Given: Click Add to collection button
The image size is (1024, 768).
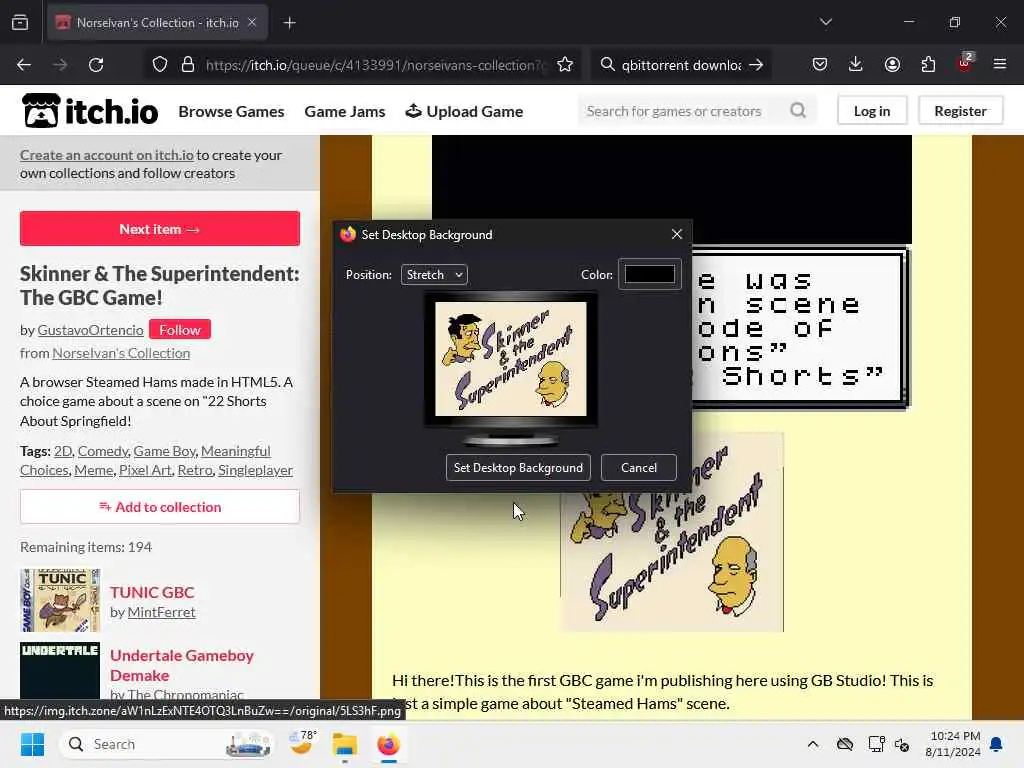Looking at the screenshot, I should pyautogui.click(x=160, y=507).
